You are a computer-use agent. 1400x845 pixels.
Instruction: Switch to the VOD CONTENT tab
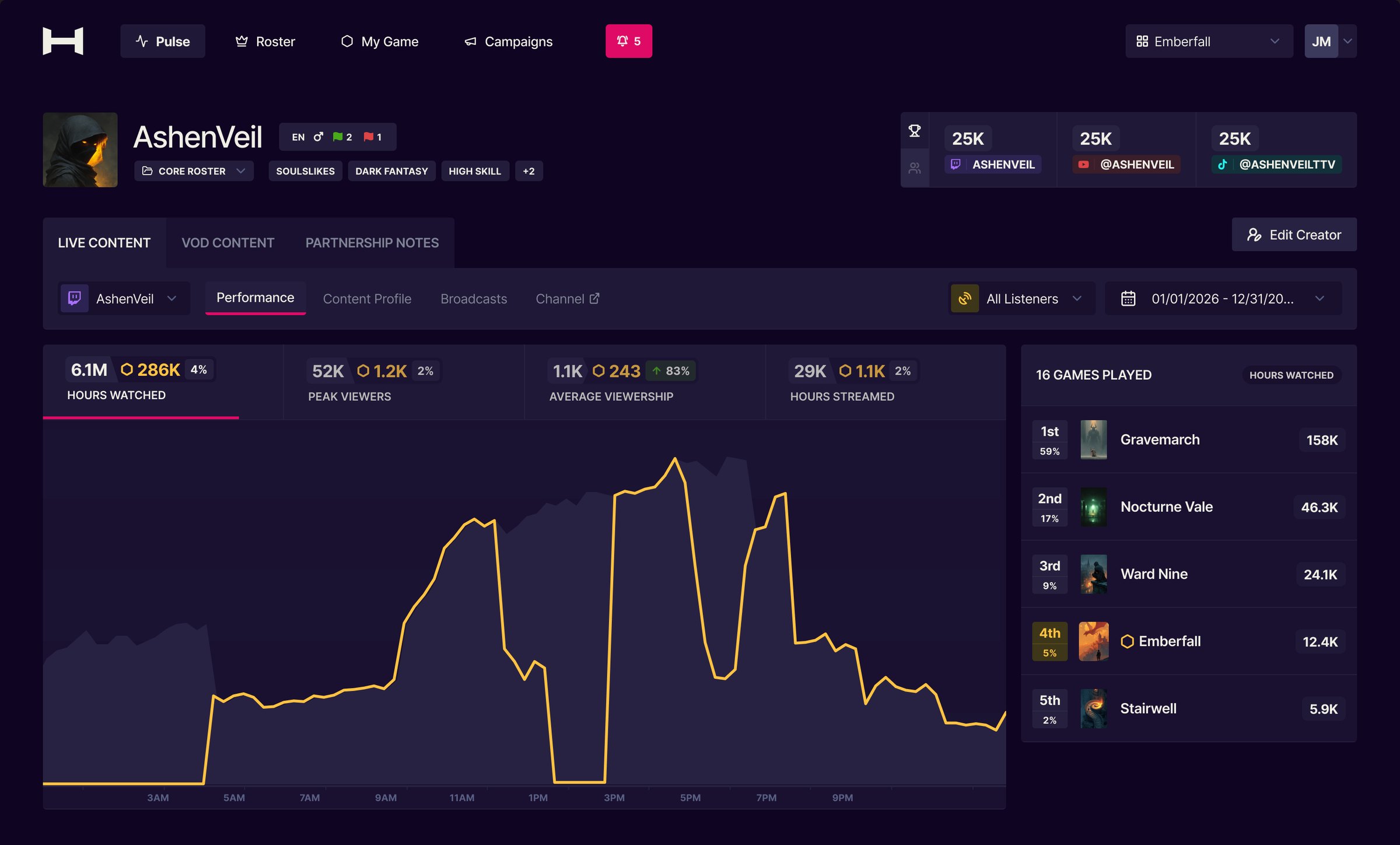[x=228, y=243]
